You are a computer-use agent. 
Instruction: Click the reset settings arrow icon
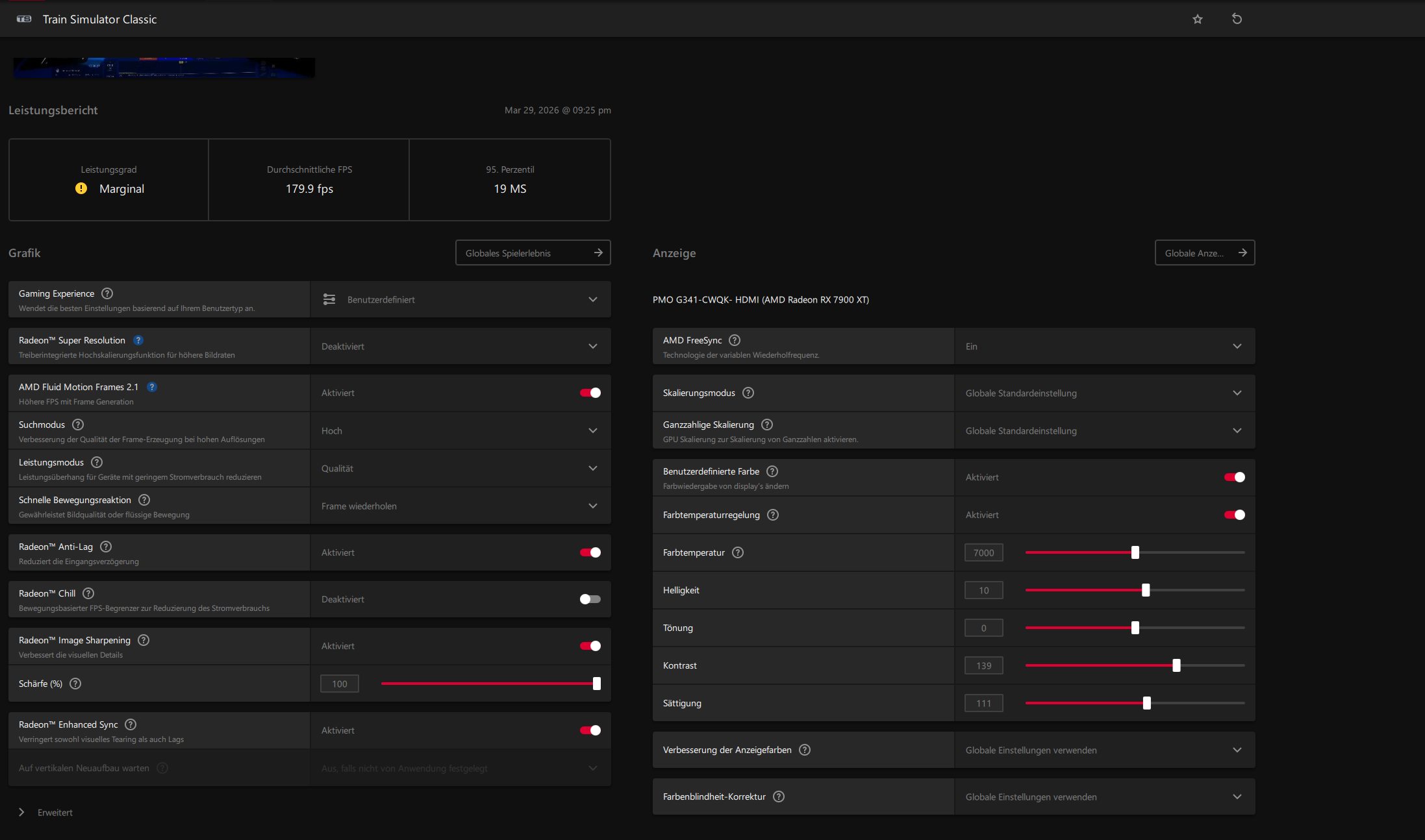(x=1237, y=19)
